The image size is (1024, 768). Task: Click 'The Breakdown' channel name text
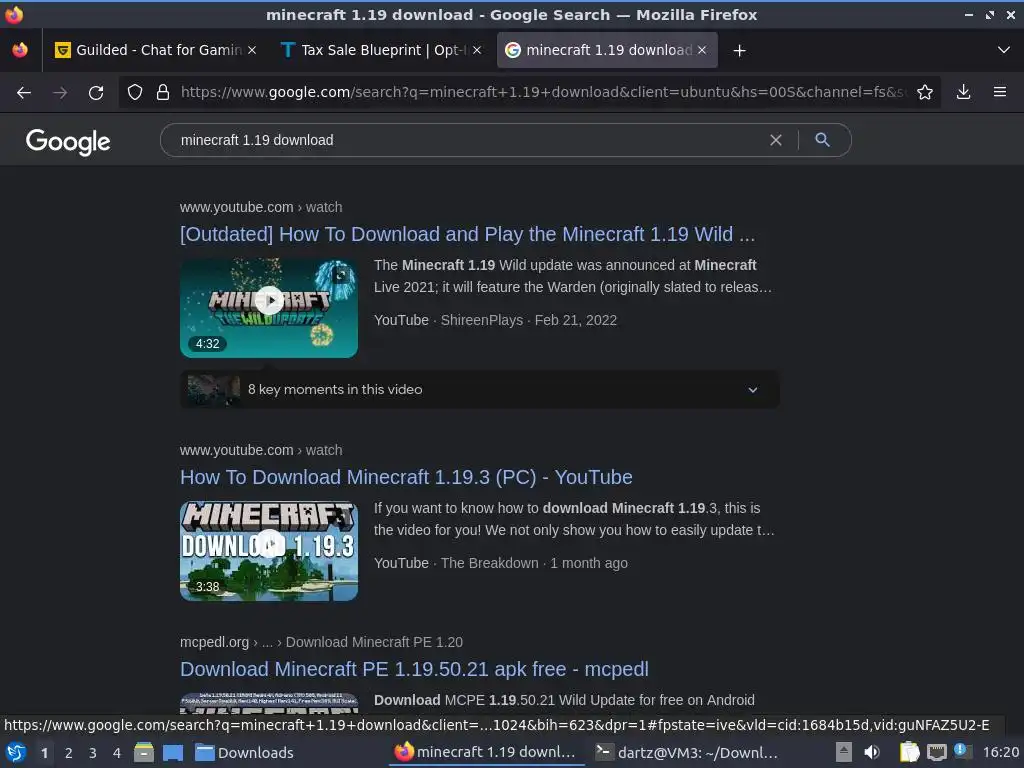[x=489, y=563]
